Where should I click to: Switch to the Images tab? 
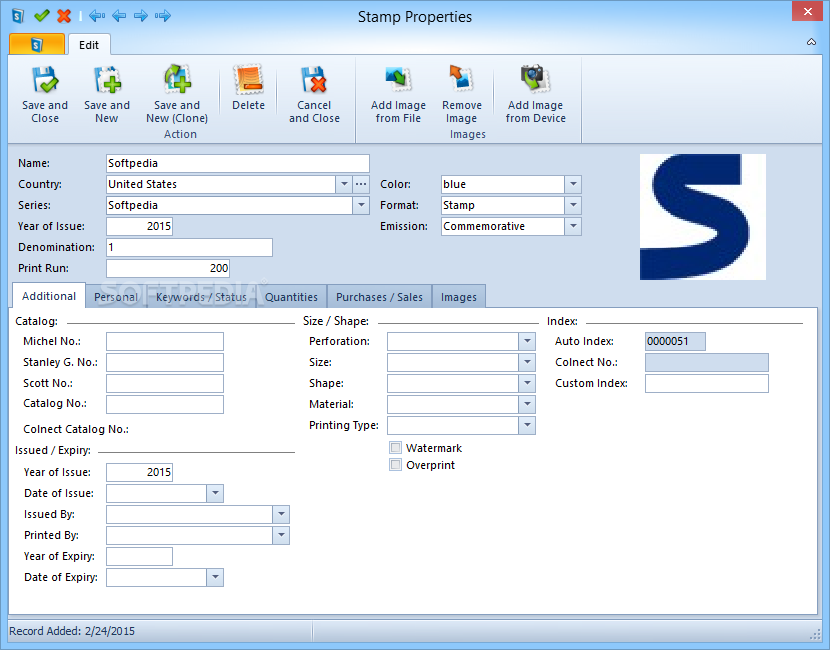[458, 297]
